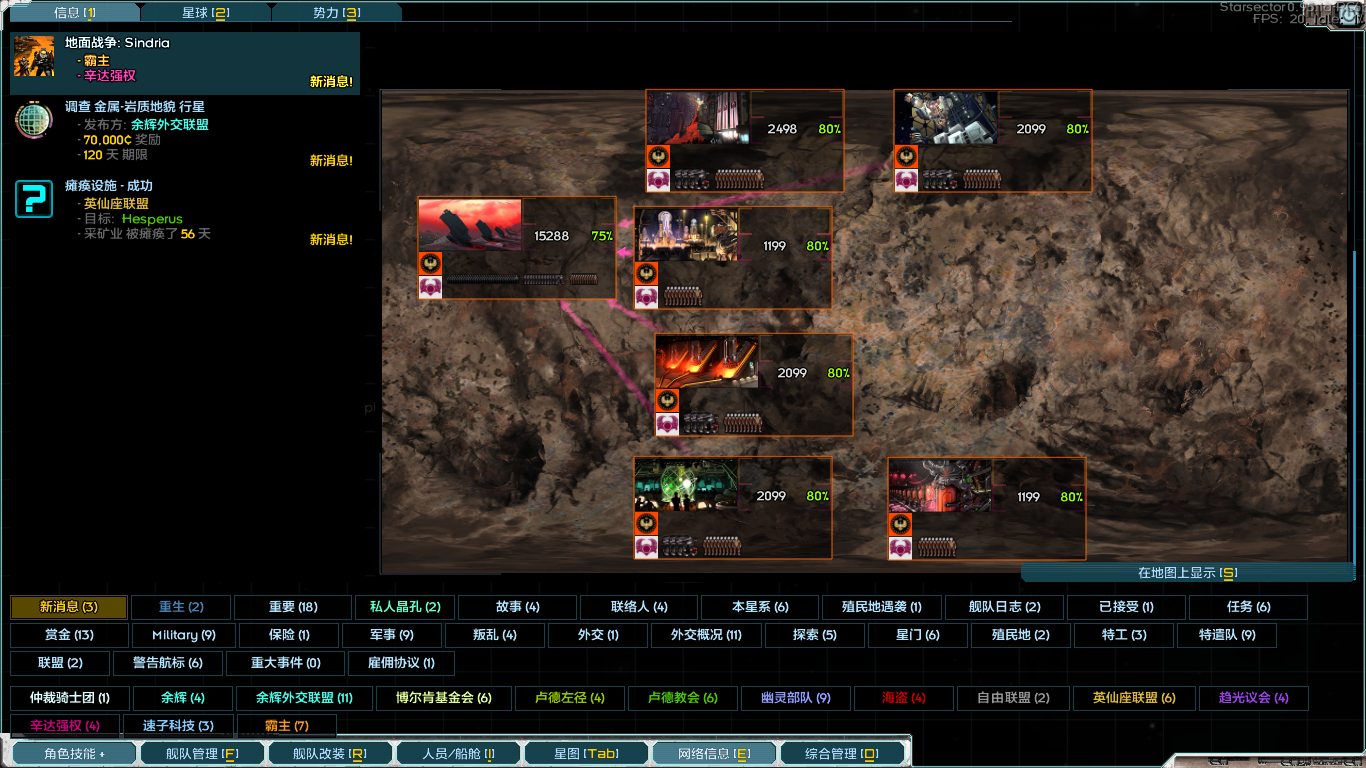1366x768 pixels.
Task: Click the question mark icon on the 瘫痪设施 entry
Action: 34,197
